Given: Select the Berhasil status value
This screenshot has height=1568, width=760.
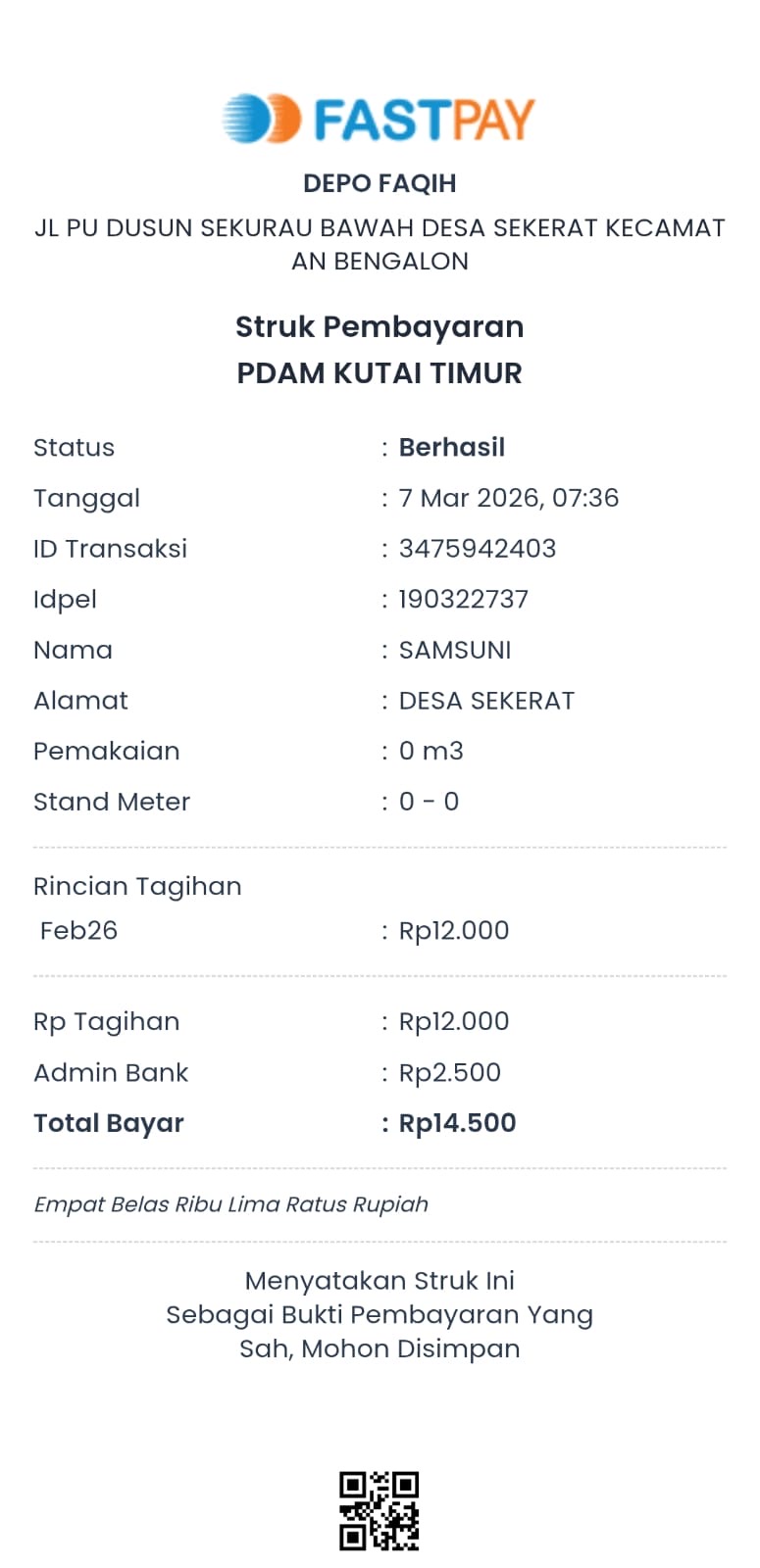Looking at the screenshot, I should click(451, 447).
